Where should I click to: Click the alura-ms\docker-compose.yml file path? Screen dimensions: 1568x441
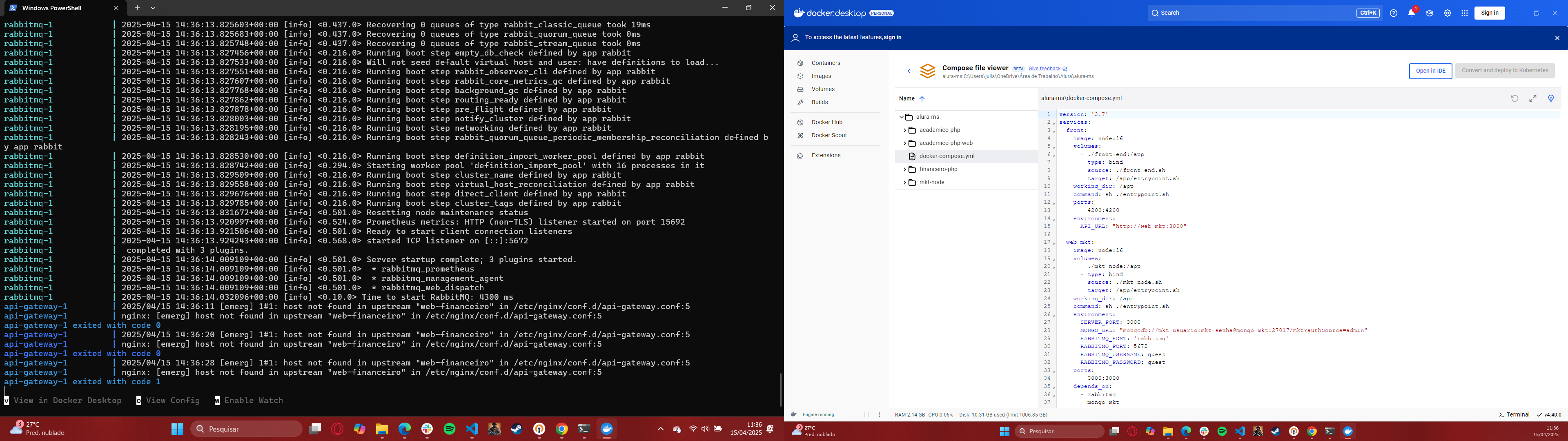click(x=1081, y=99)
